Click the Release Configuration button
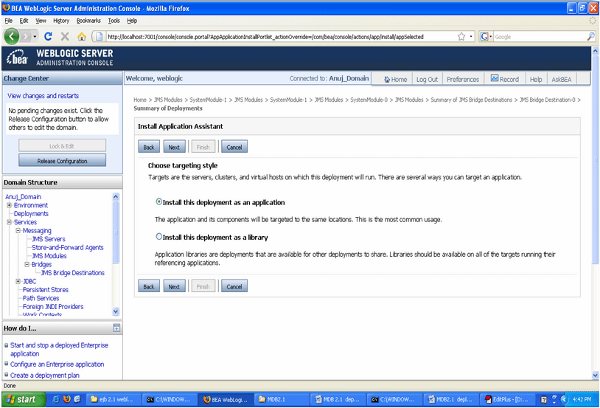This screenshot has height=408, width=600. tap(62, 160)
